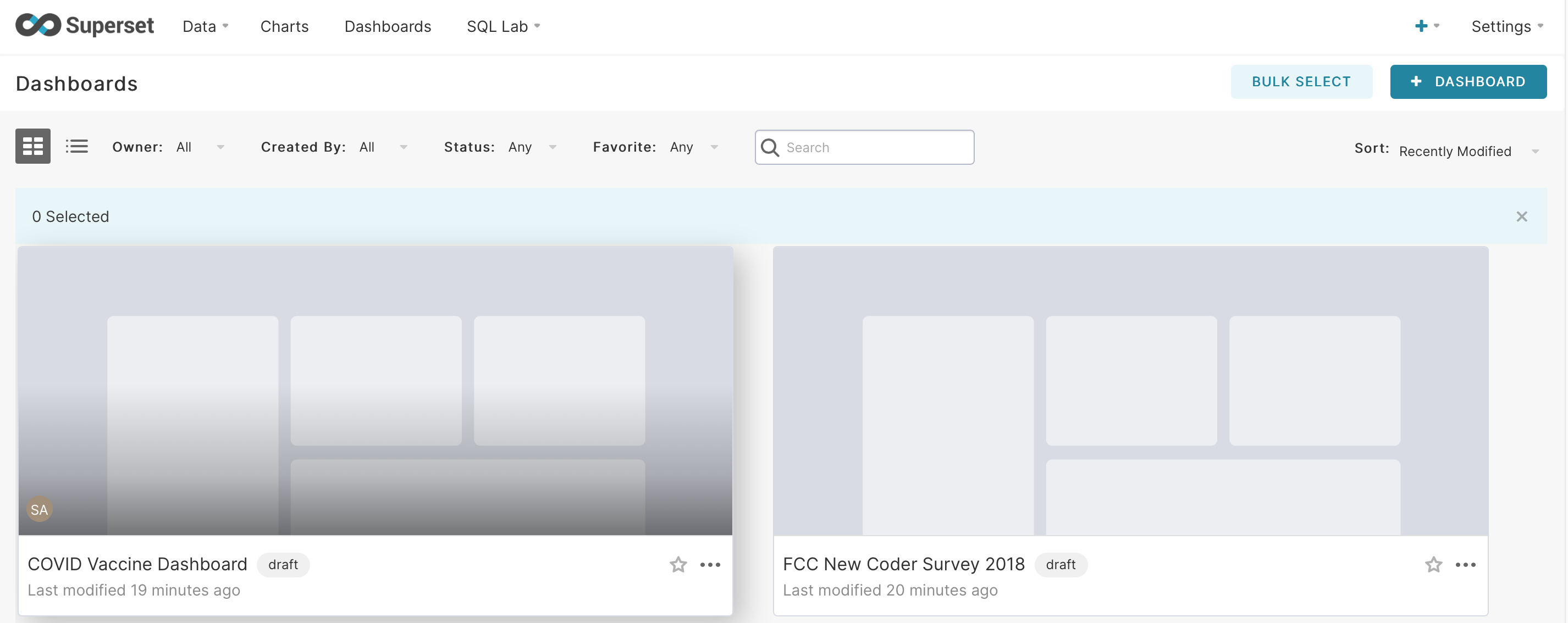
Task: Click the FCC New Coder Survey 2018 title
Action: pyautogui.click(x=904, y=564)
